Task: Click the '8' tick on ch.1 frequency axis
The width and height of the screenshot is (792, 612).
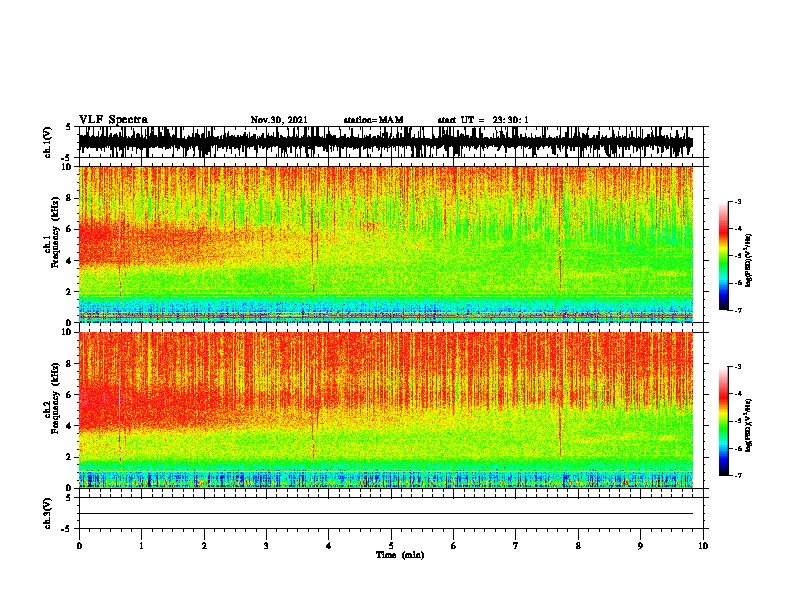Action: [70, 198]
